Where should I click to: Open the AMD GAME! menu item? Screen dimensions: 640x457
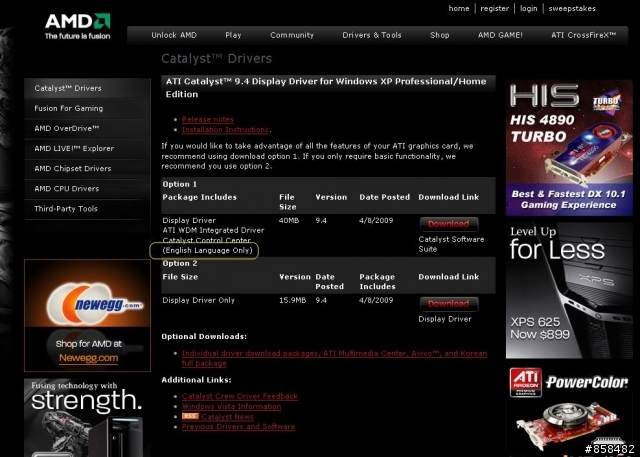(500, 35)
